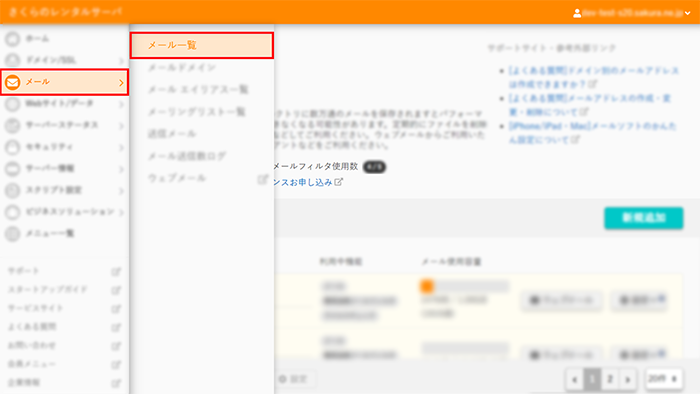
Task: Click second row メール使用容量 usage bar
Action: point(465,348)
